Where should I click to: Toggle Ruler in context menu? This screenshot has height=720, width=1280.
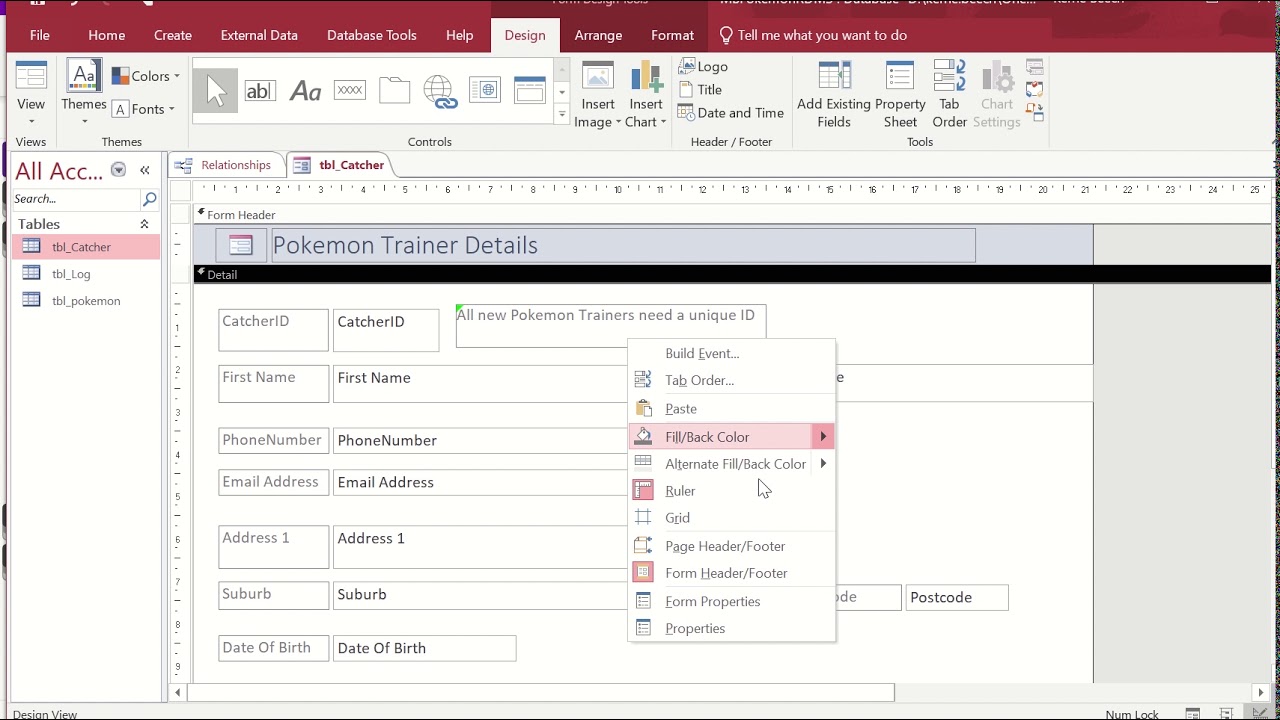731,491
